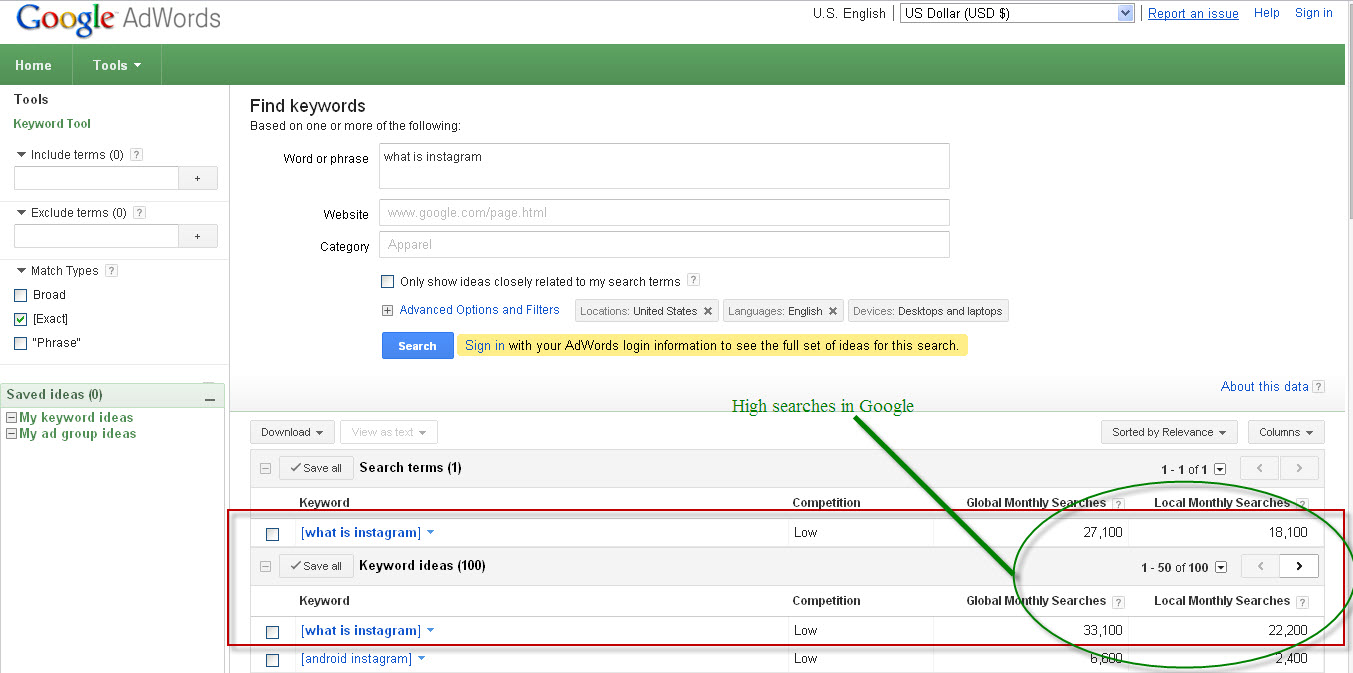
Task: Click the Advanced Options and Filters link
Action: pyautogui.click(x=480, y=310)
